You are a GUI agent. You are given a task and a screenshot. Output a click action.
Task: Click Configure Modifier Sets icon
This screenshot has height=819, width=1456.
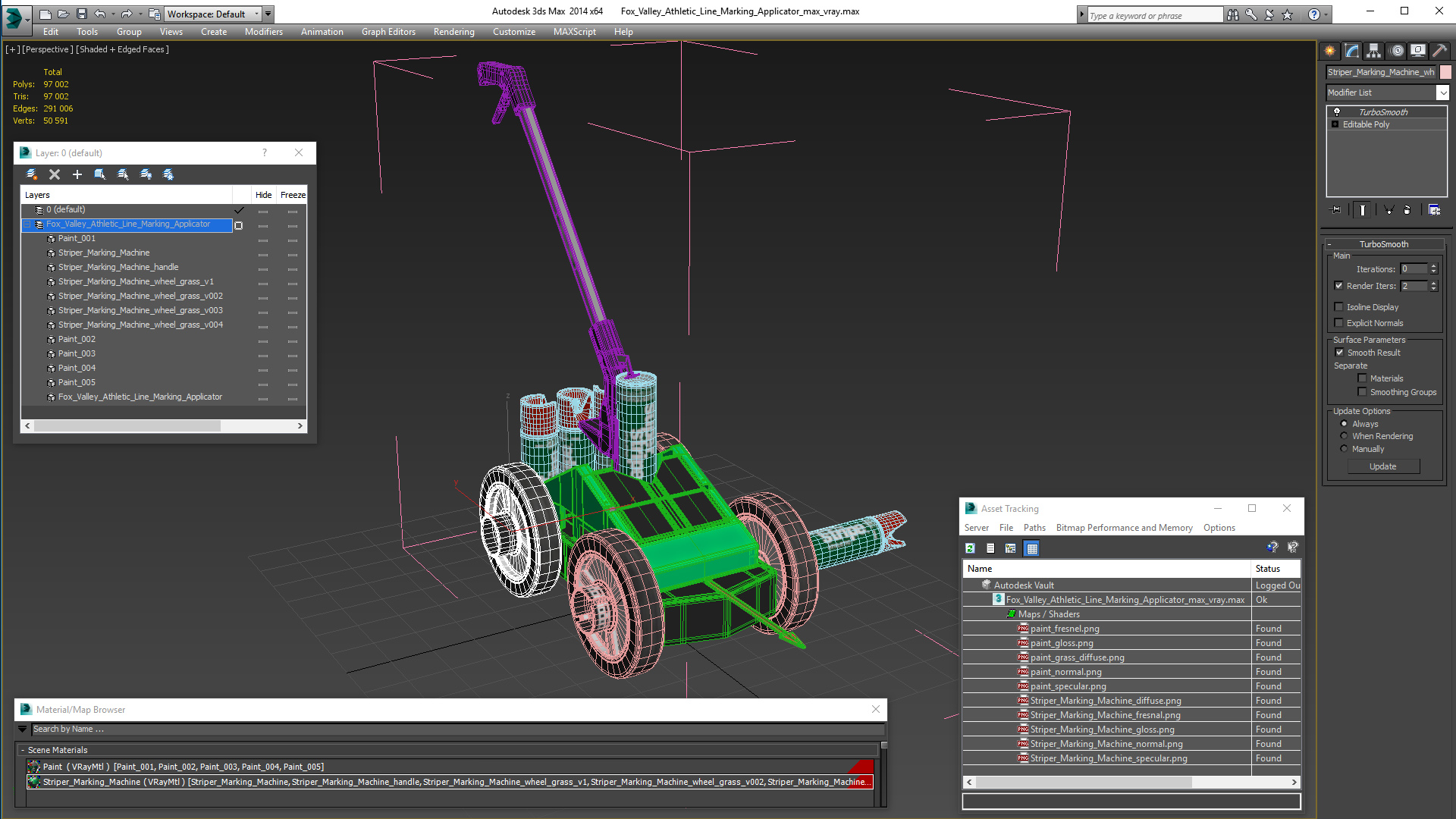coord(1435,210)
